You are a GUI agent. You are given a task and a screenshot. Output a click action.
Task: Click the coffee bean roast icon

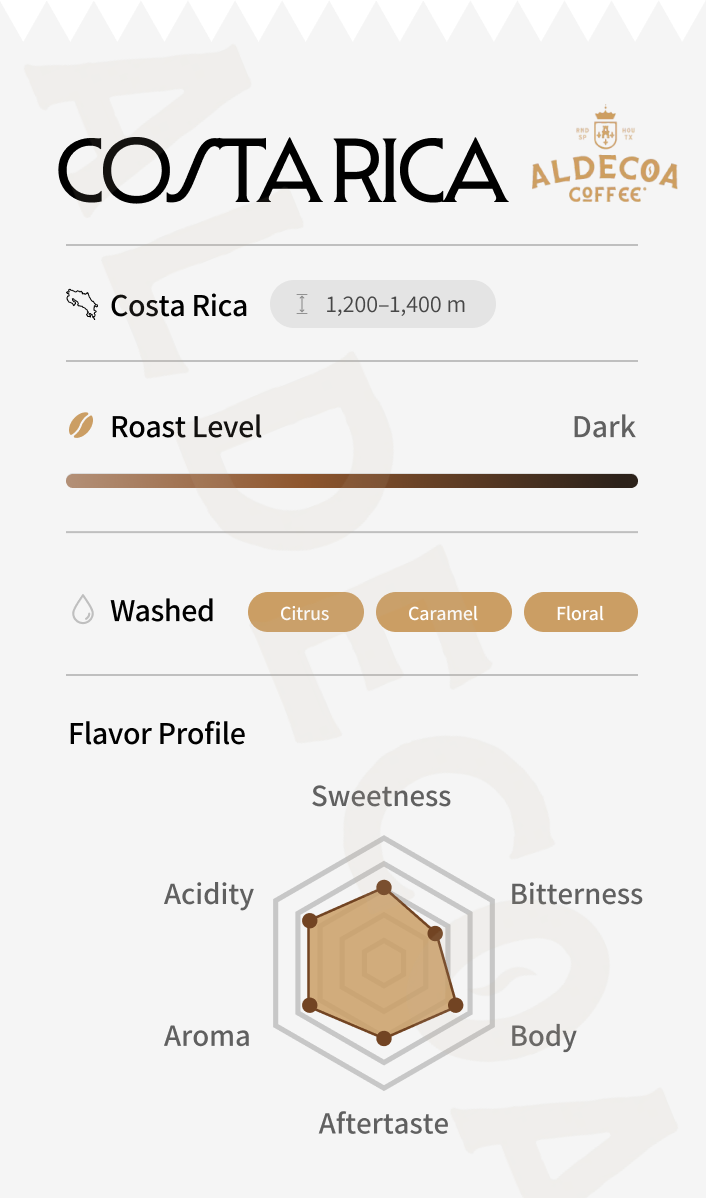tap(81, 427)
